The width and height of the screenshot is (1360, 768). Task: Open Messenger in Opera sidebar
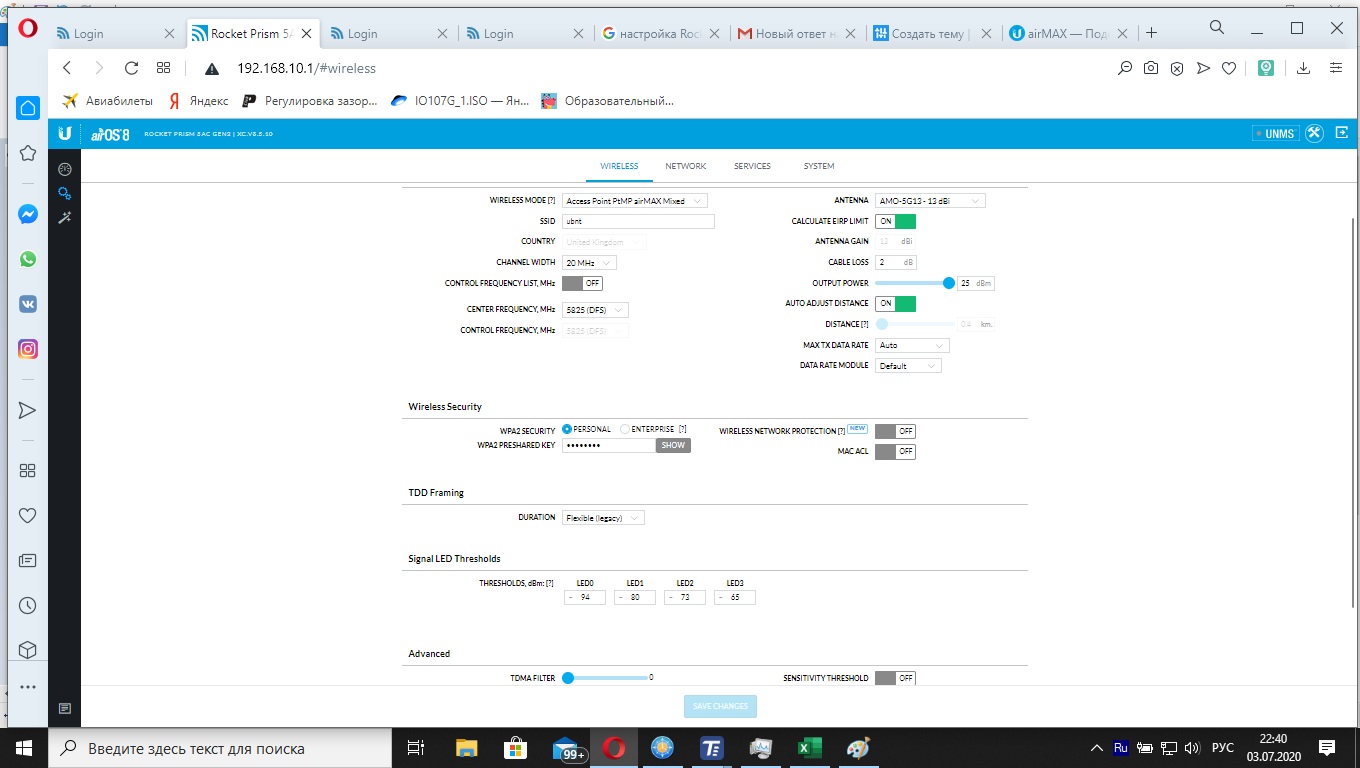(x=28, y=214)
